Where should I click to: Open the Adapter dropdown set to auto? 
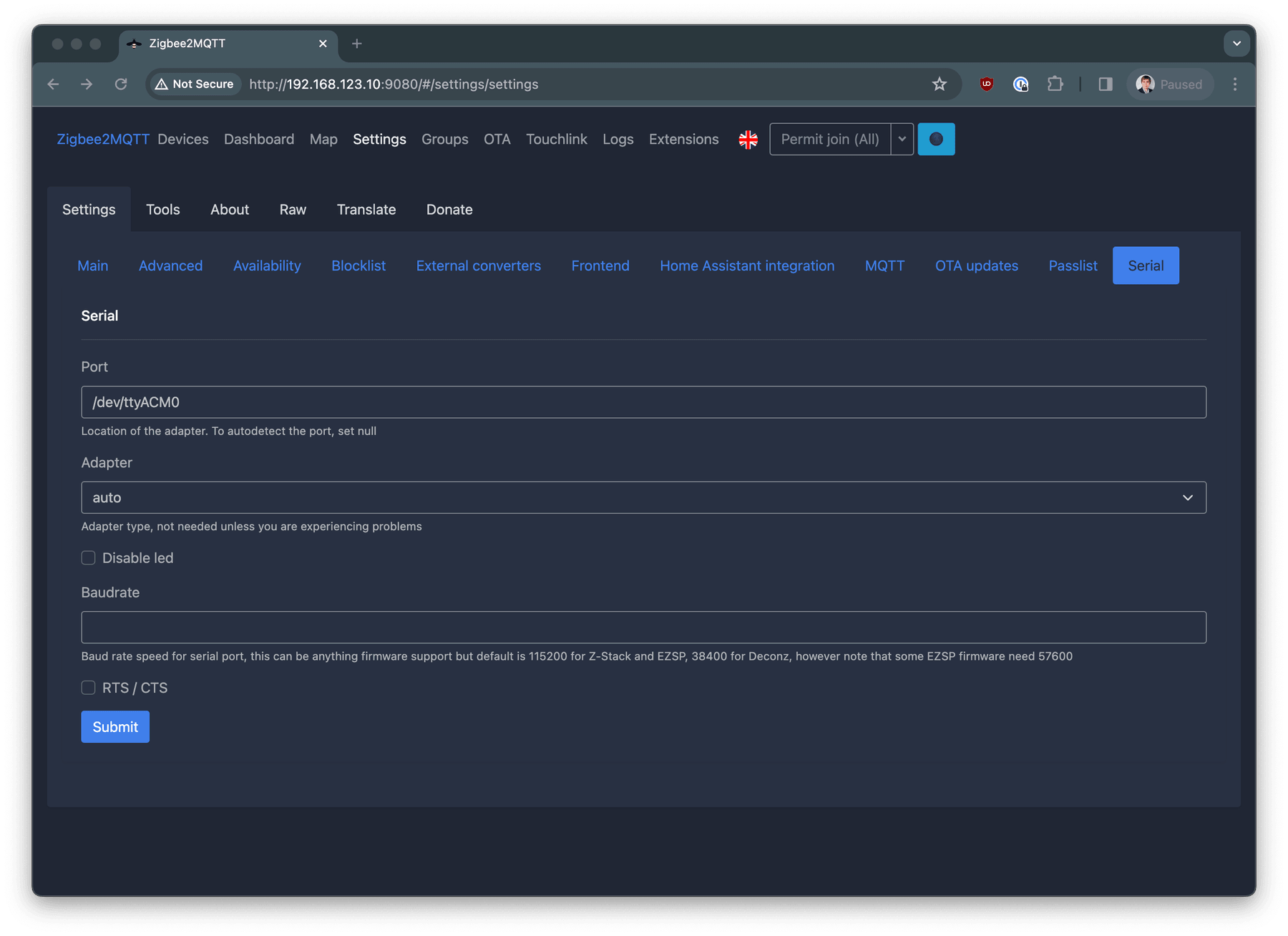click(643, 497)
